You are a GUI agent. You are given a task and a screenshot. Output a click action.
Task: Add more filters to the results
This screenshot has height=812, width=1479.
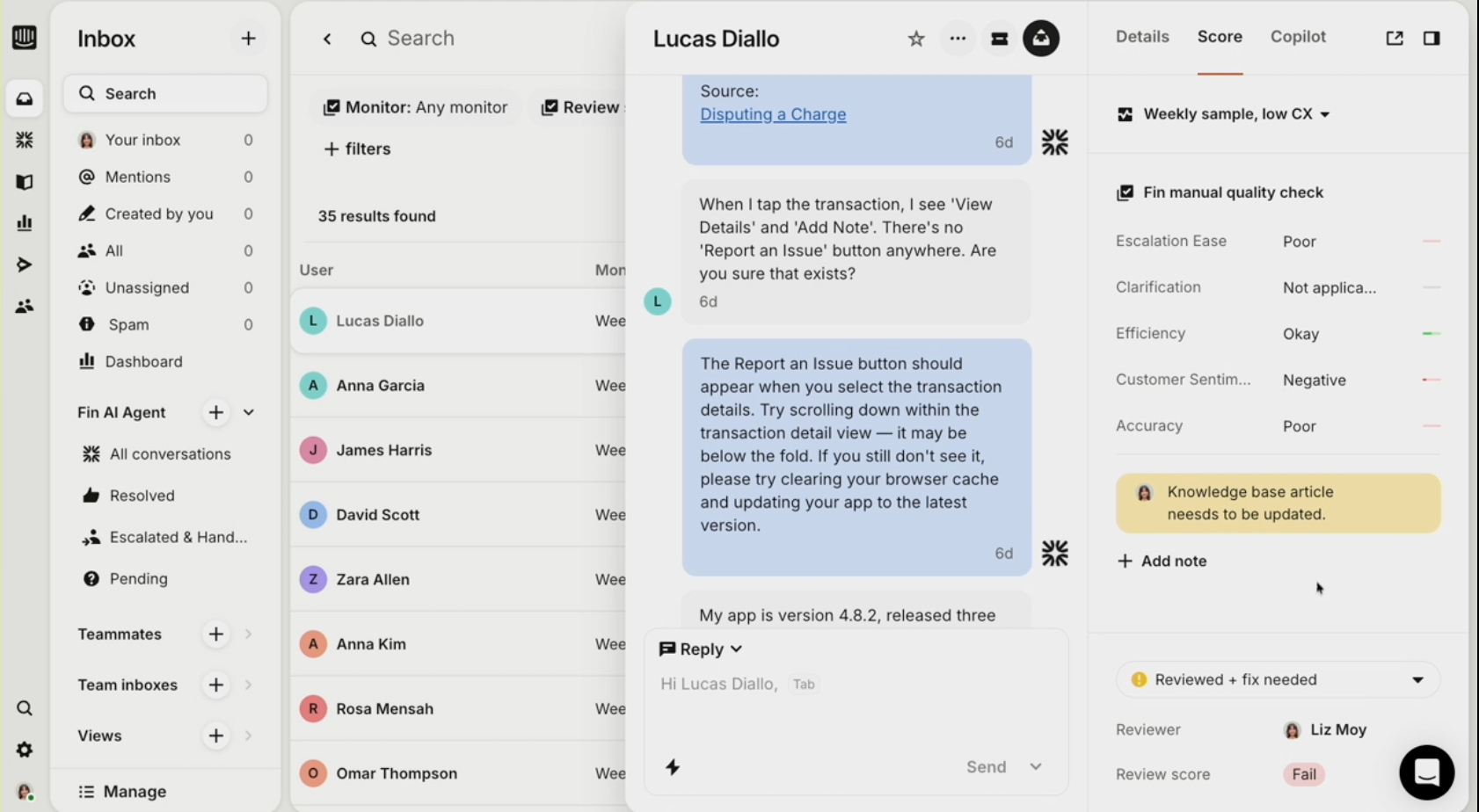click(x=357, y=149)
